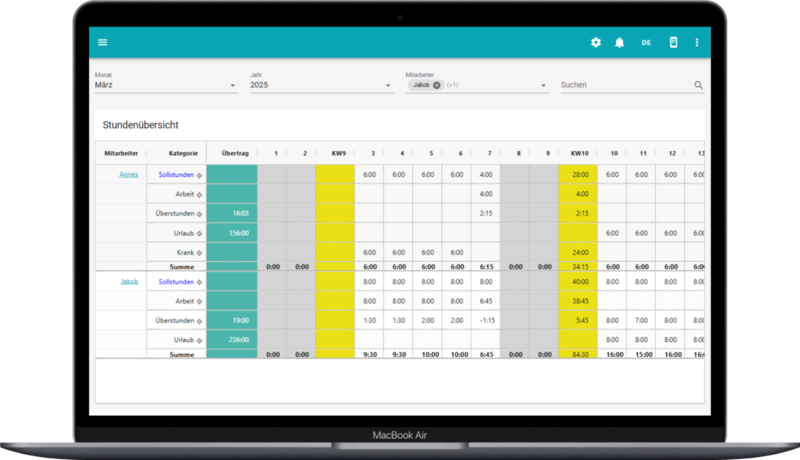The width and height of the screenshot is (800, 460).
Task: Open employee link Jakob
Action: (129, 282)
